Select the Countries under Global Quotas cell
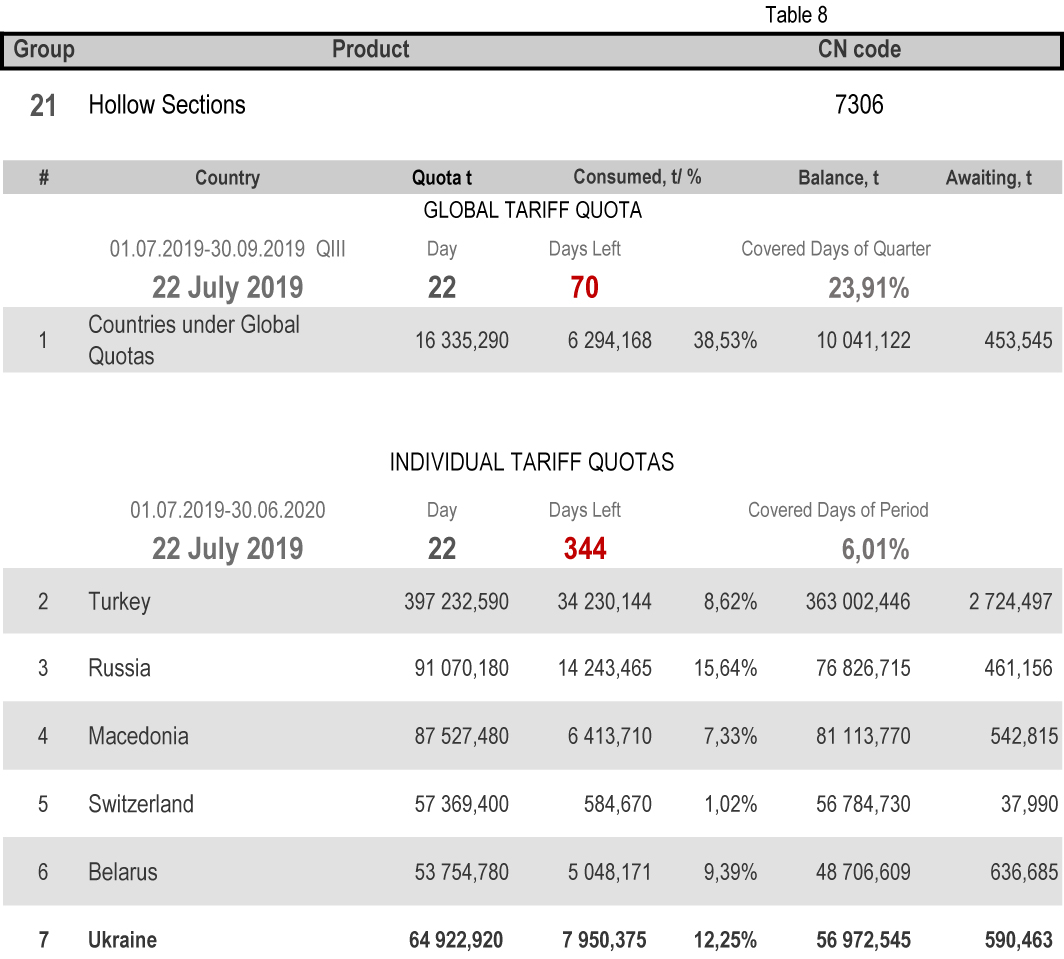 194,340
